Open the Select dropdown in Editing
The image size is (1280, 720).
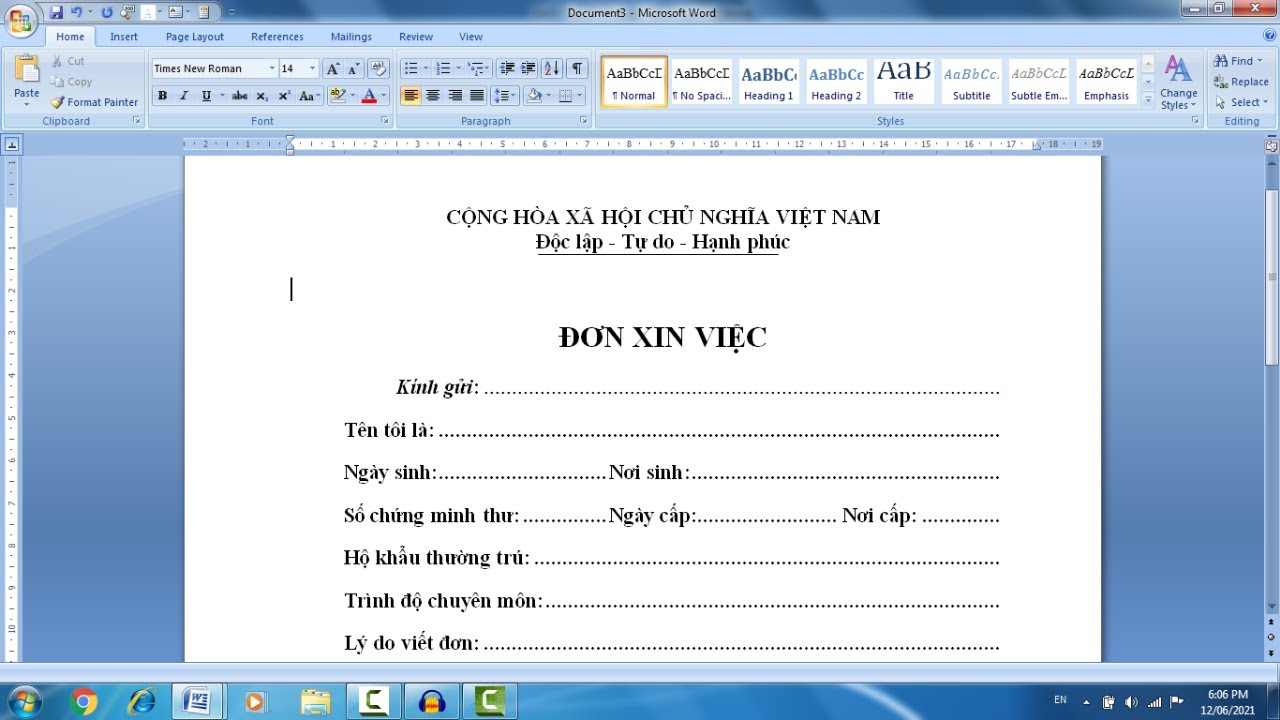[x=1241, y=102]
